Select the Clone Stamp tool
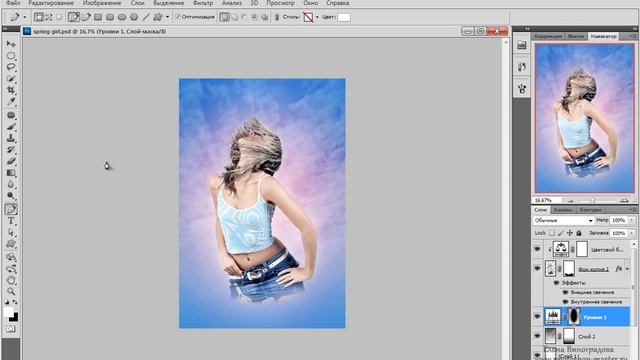Screen dimensions: 640x360 (x=11, y=138)
